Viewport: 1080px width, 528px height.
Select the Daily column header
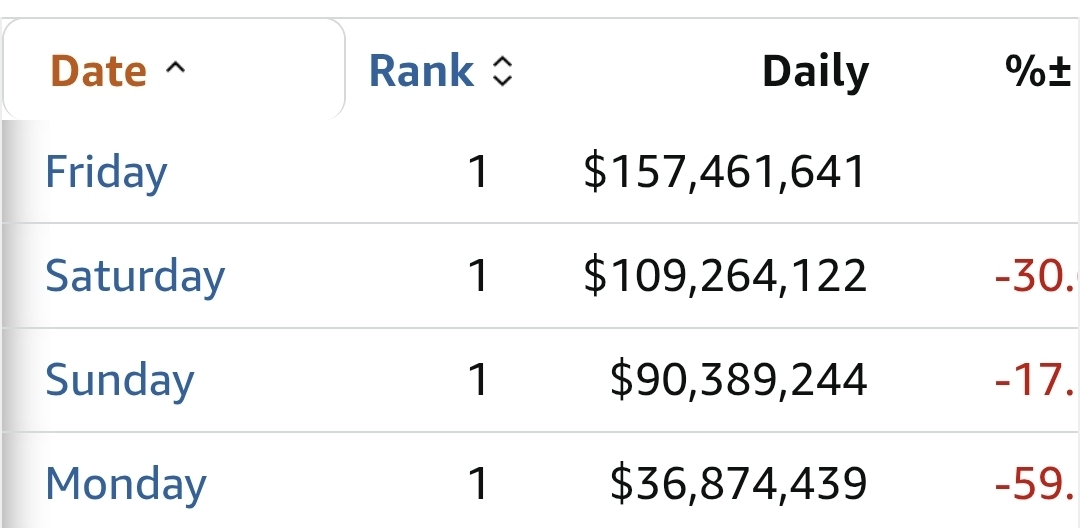pos(816,72)
